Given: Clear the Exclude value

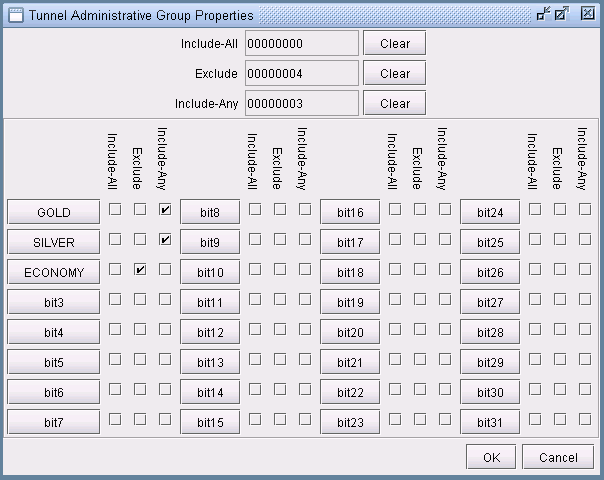Looking at the screenshot, I should tap(394, 73).
